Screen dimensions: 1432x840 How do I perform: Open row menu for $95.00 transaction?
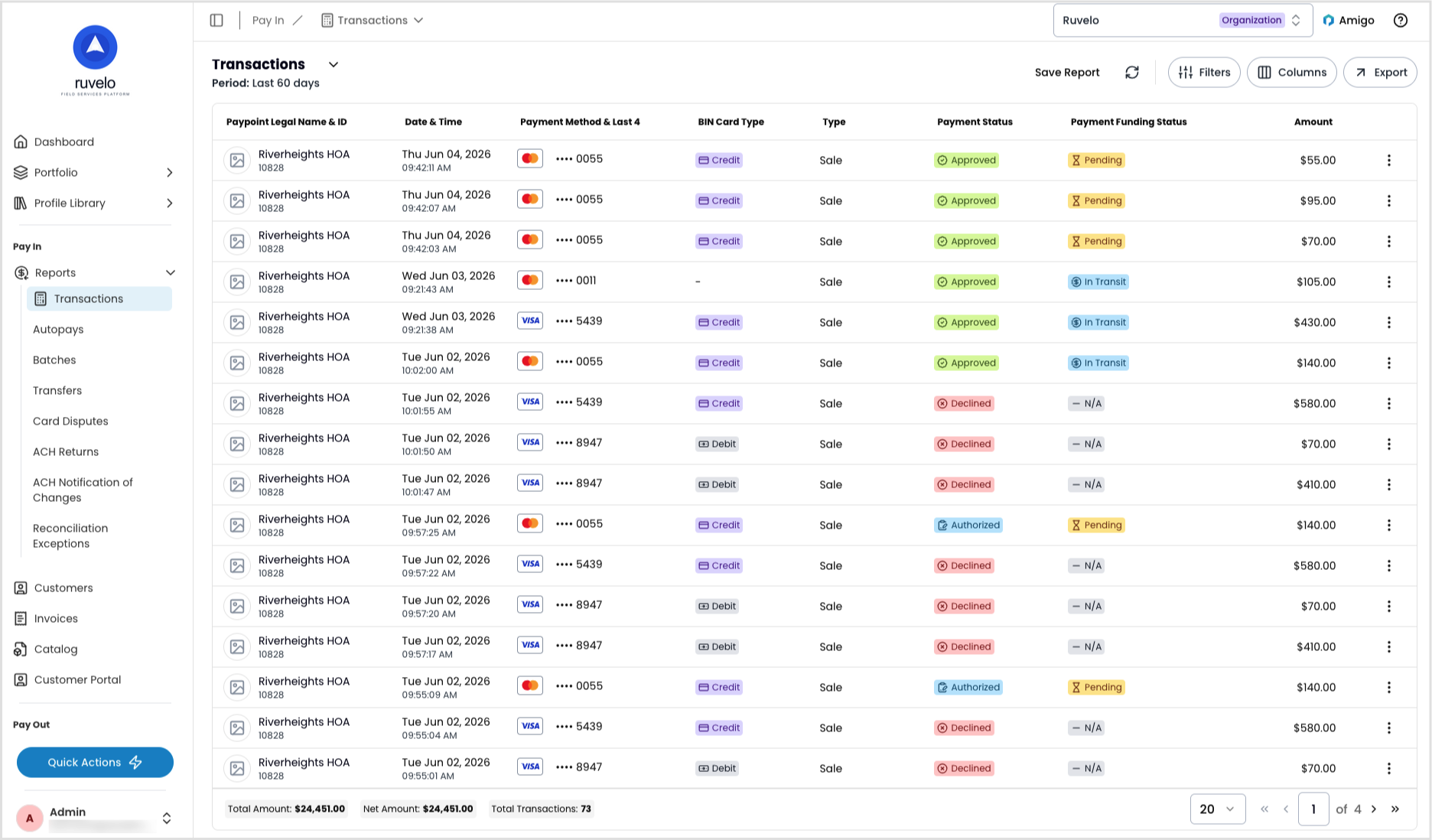(x=1389, y=201)
